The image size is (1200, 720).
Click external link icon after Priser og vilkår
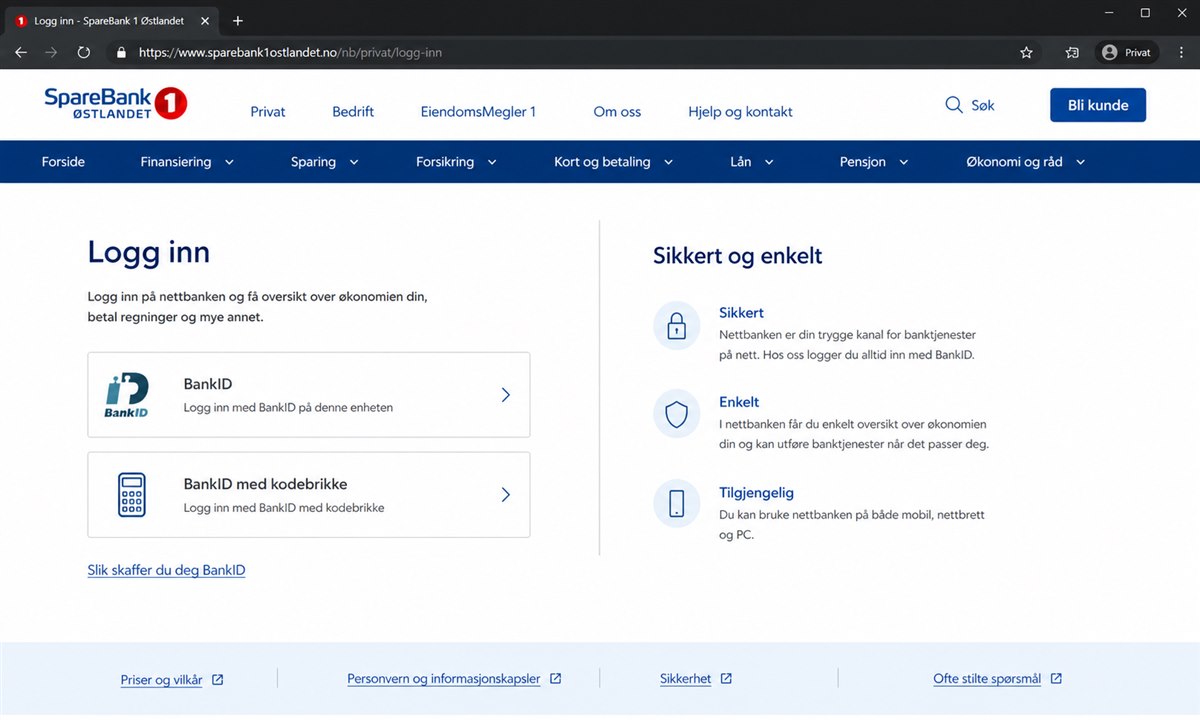[x=218, y=680]
